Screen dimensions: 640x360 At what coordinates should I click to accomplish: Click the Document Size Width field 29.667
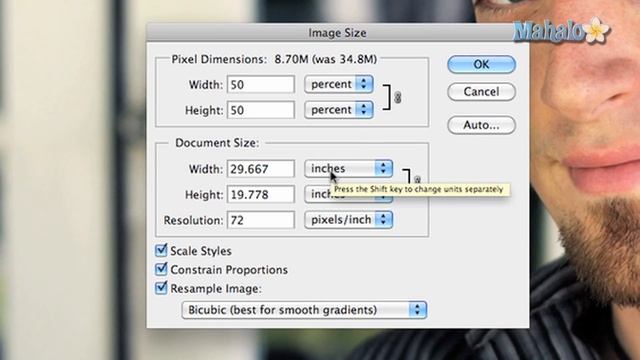pyautogui.click(x=260, y=169)
